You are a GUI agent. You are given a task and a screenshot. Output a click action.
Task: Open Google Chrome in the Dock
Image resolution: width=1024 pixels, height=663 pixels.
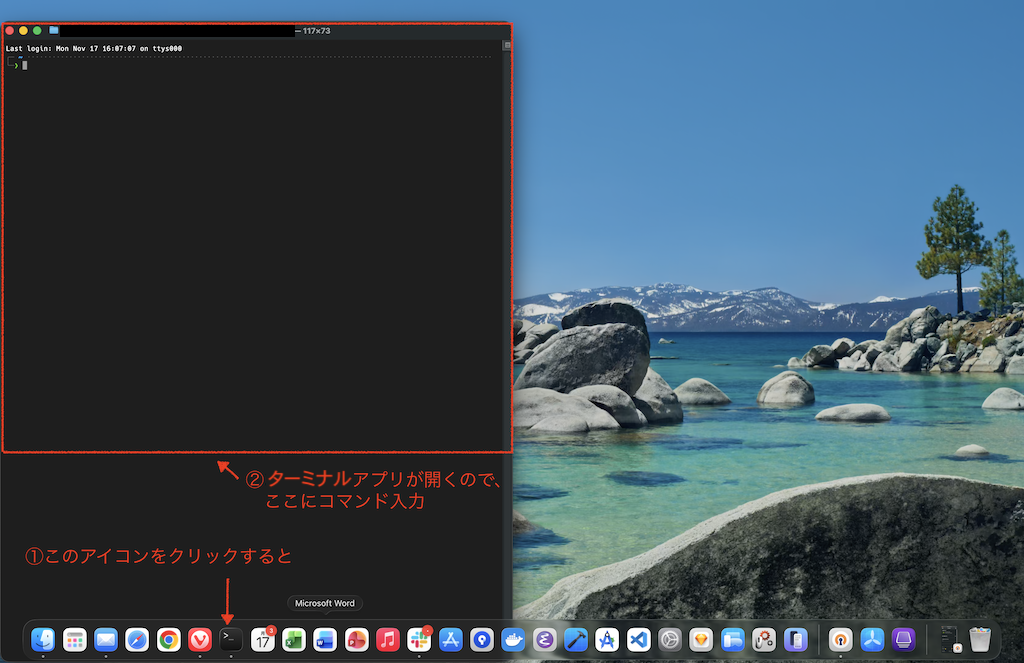[x=169, y=639]
